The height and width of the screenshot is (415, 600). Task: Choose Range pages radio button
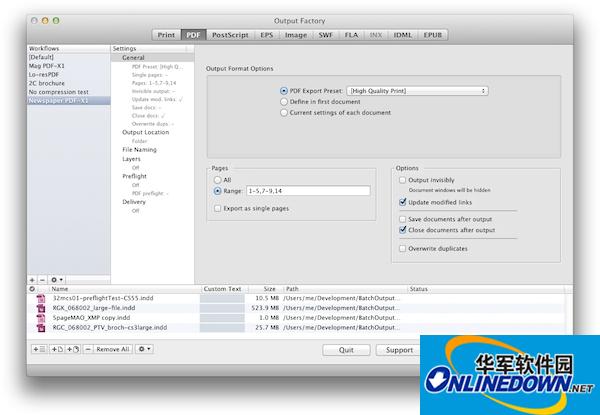(x=217, y=191)
